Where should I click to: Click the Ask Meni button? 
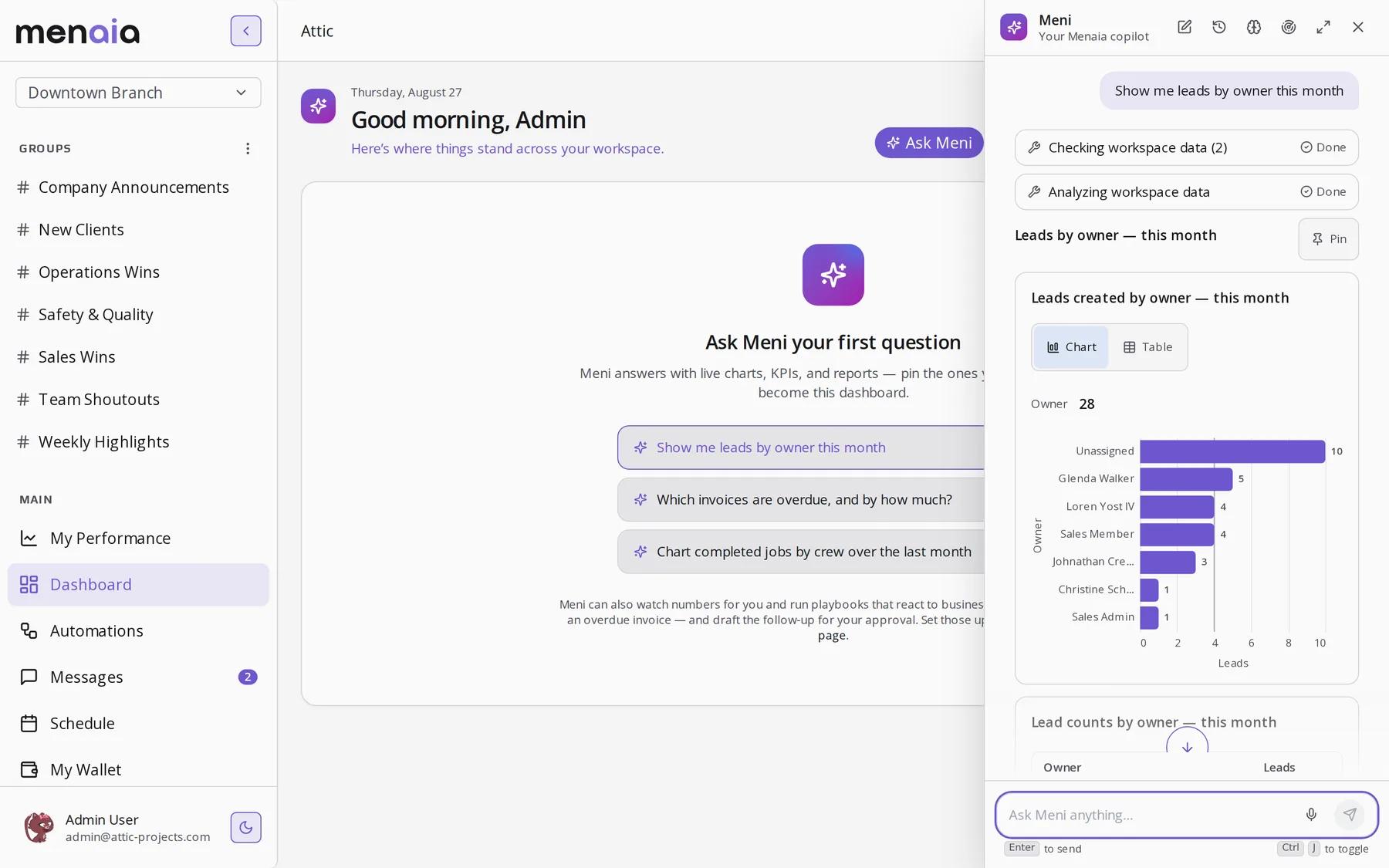(929, 143)
